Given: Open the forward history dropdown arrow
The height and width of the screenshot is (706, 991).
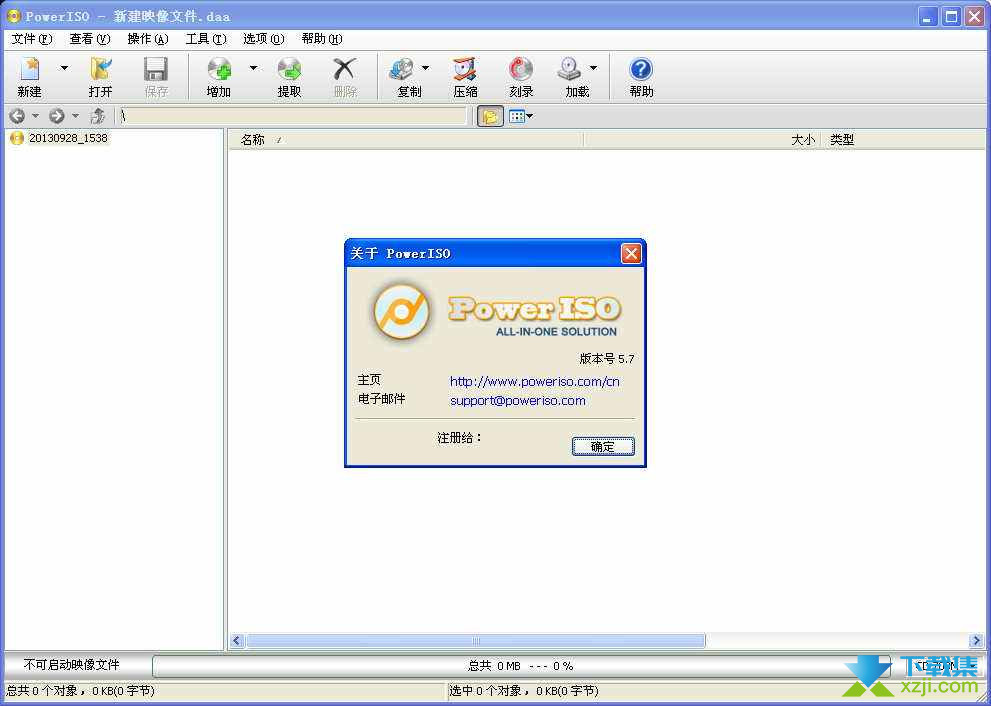Looking at the screenshot, I should [75, 116].
